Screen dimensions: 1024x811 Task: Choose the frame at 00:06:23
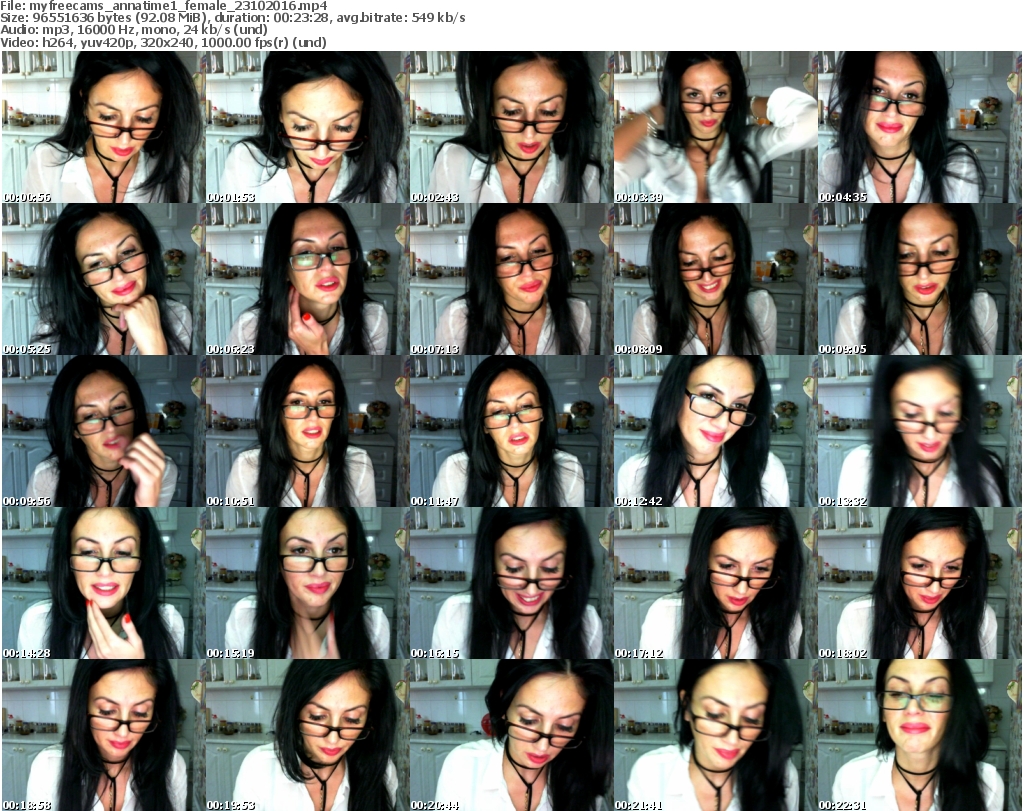coord(307,279)
